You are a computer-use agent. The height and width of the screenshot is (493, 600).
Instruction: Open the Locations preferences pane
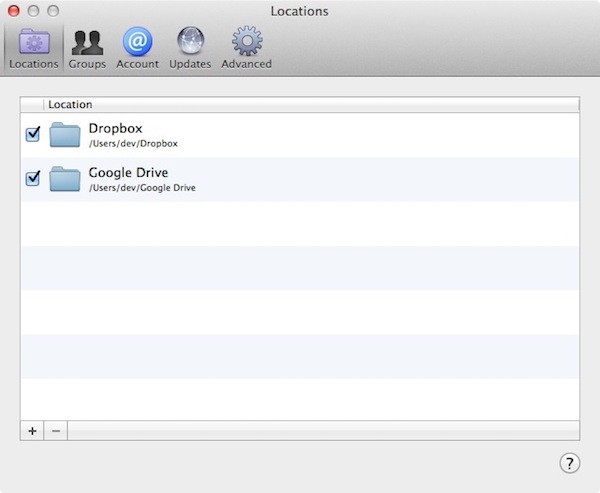34,49
